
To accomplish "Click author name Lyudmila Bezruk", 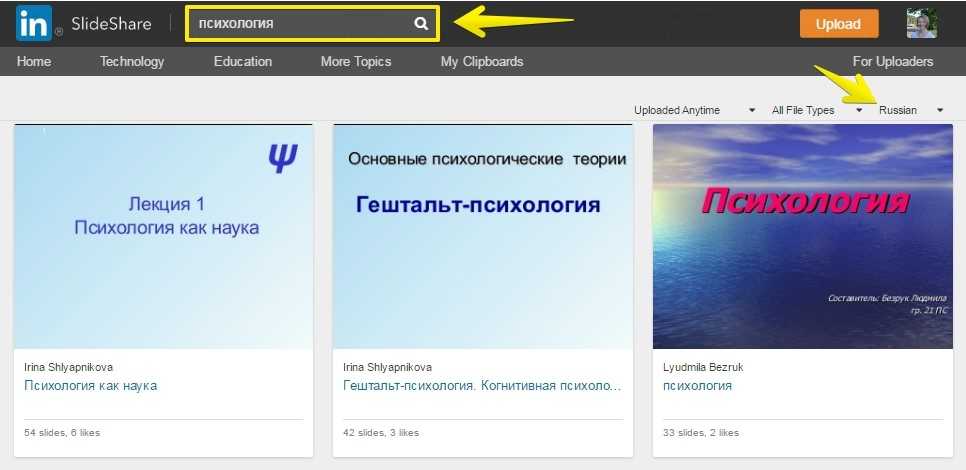I will pyautogui.click(x=703, y=367).
